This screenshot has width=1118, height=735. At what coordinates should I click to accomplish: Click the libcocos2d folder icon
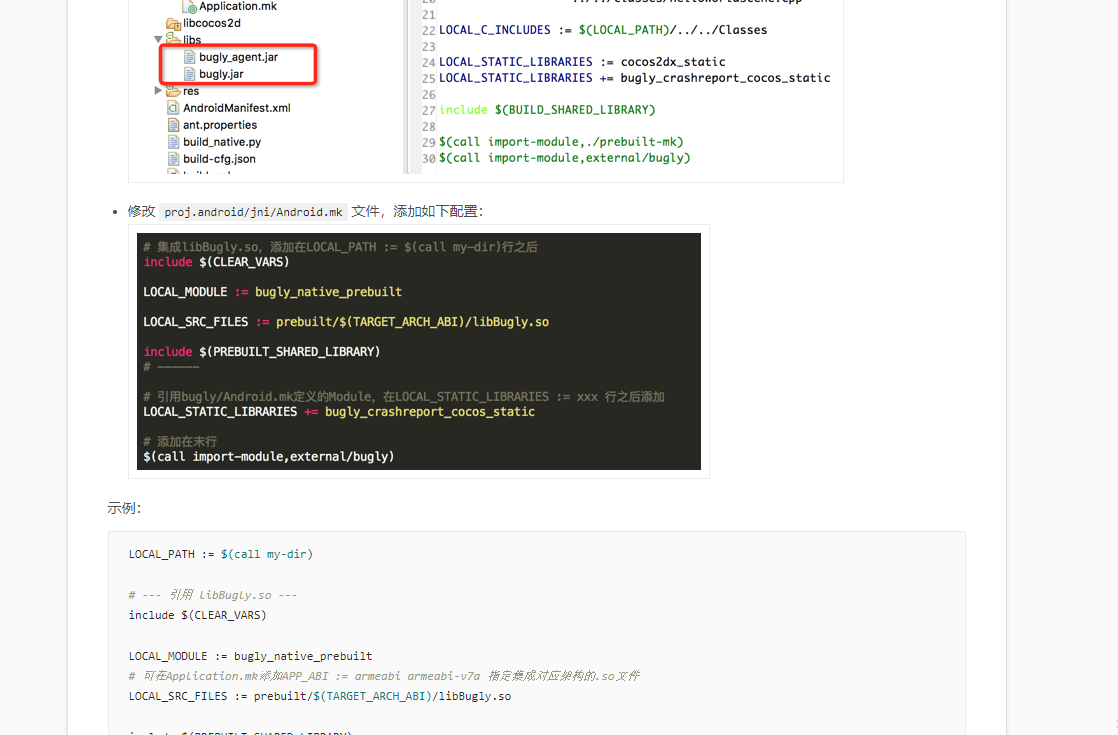[x=173, y=24]
